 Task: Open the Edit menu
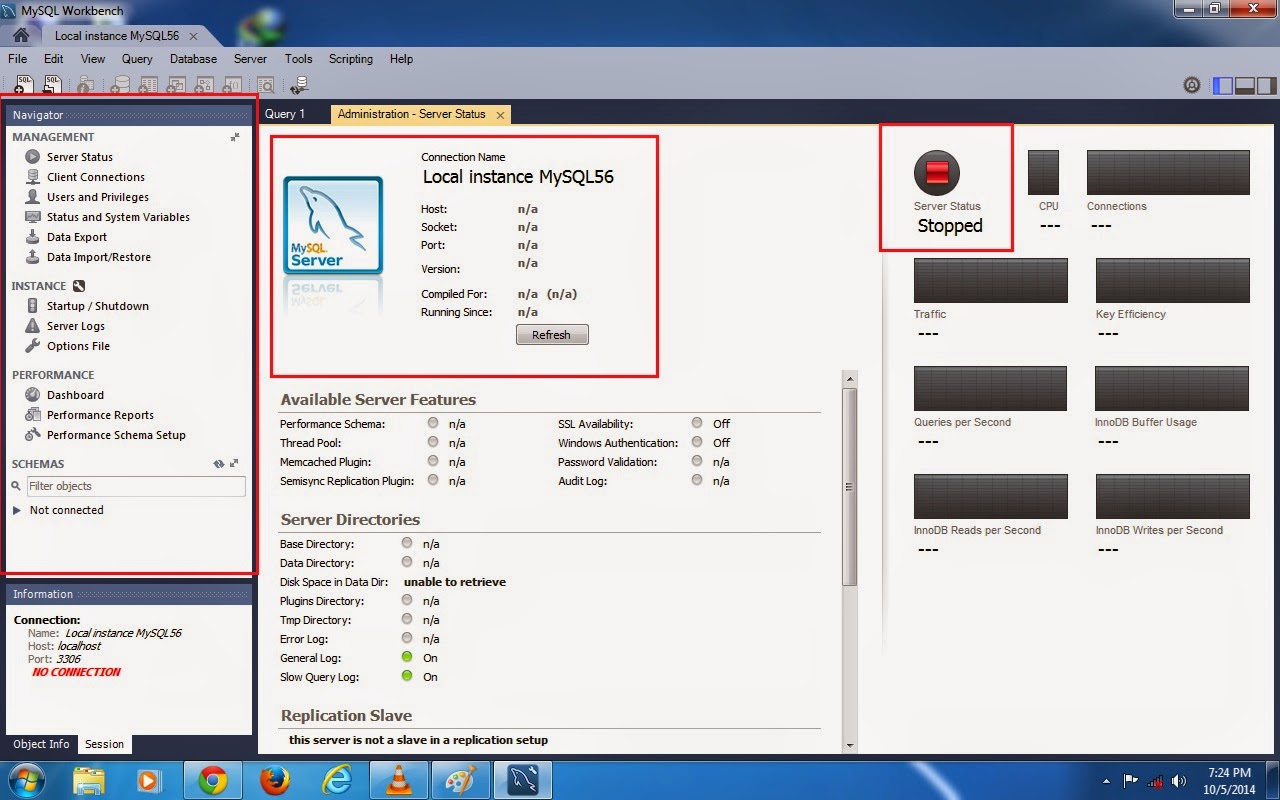[54, 59]
